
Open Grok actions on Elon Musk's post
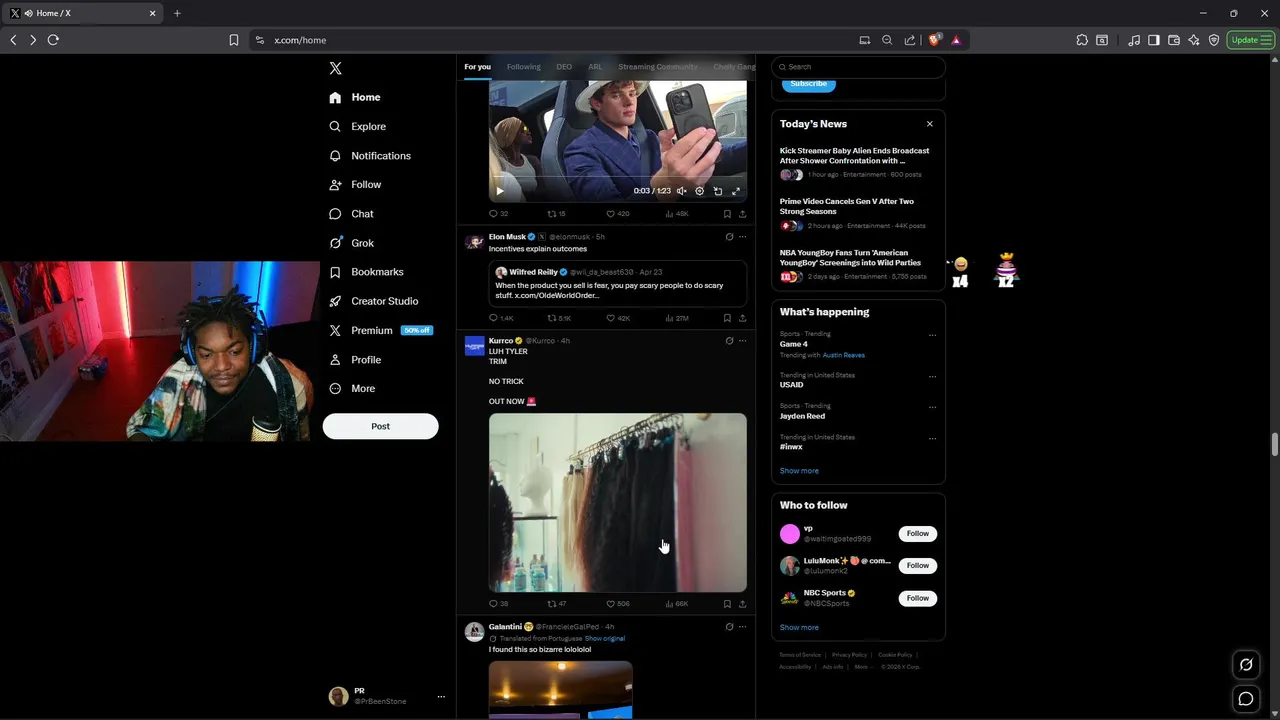tap(729, 237)
